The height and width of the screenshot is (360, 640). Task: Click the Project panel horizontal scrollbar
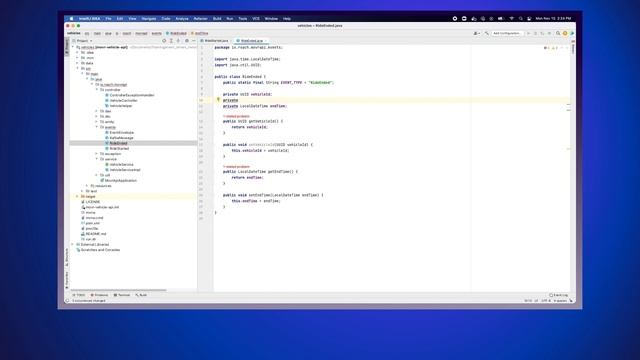click(118, 290)
